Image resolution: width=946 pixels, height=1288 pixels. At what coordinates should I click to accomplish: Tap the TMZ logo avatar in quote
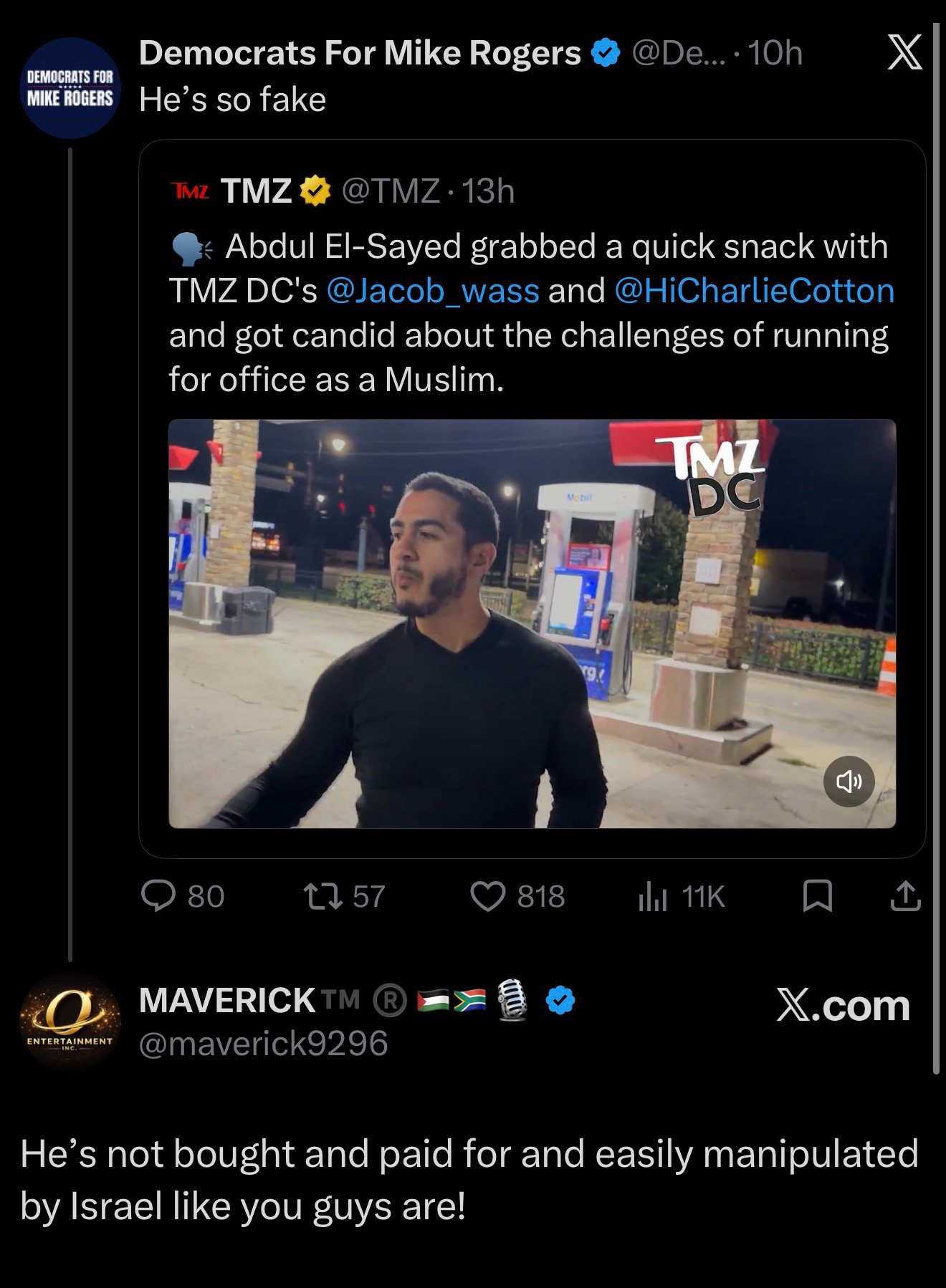[x=190, y=191]
